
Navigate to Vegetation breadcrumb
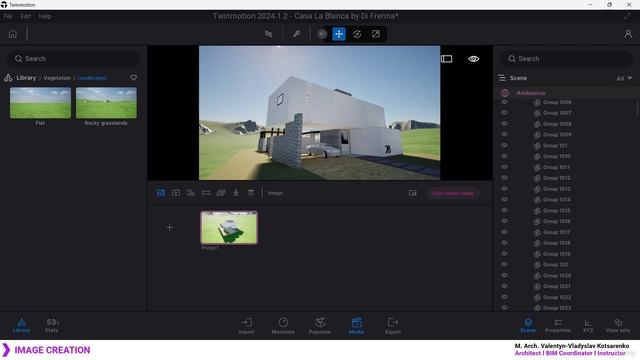[57, 78]
